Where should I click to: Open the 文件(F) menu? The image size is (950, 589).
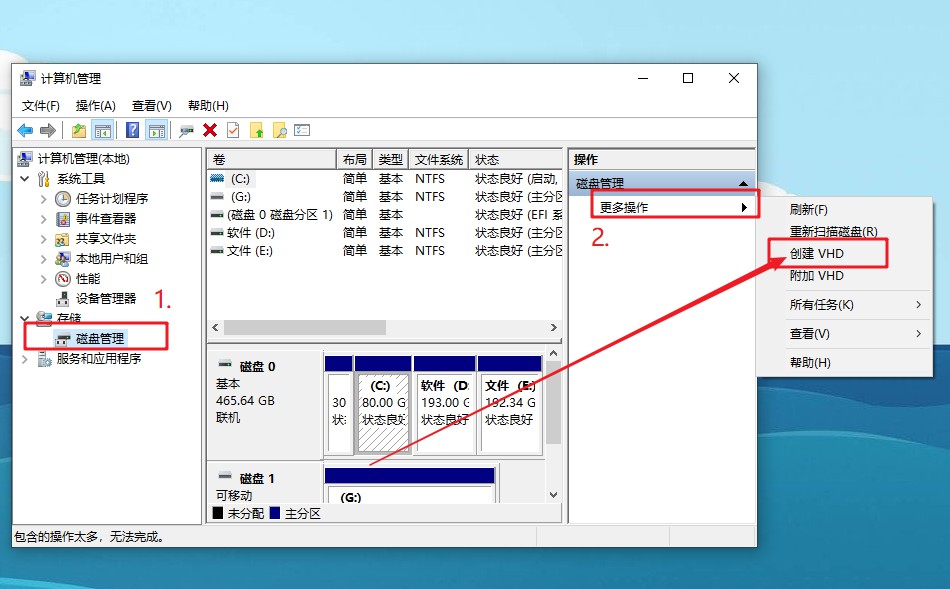(40, 104)
